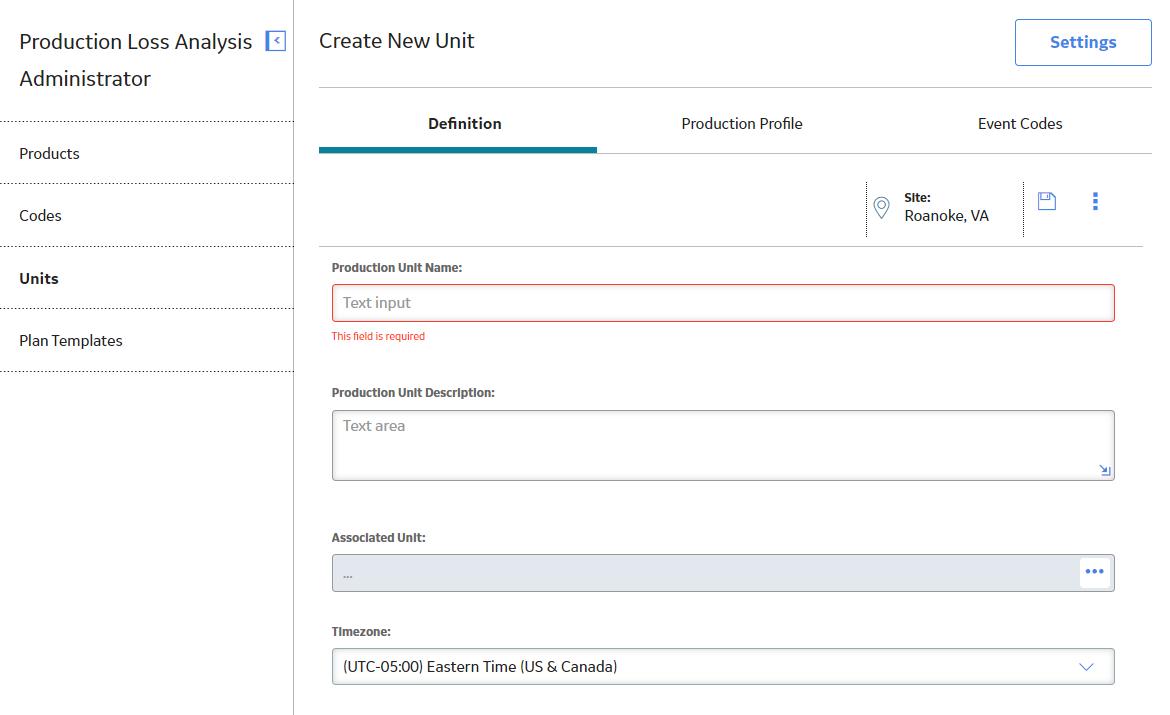
Task: Click the 'This field is required' message
Action: [x=378, y=337]
